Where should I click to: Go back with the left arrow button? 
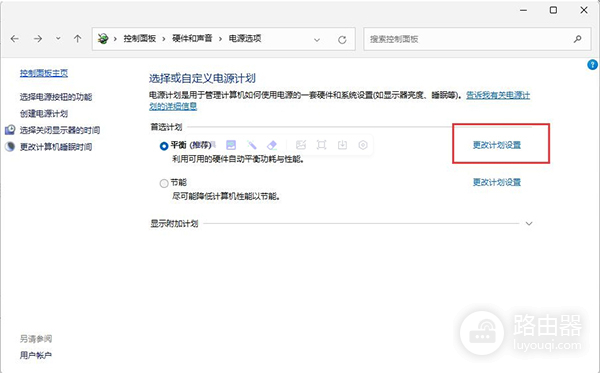click(15, 39)
